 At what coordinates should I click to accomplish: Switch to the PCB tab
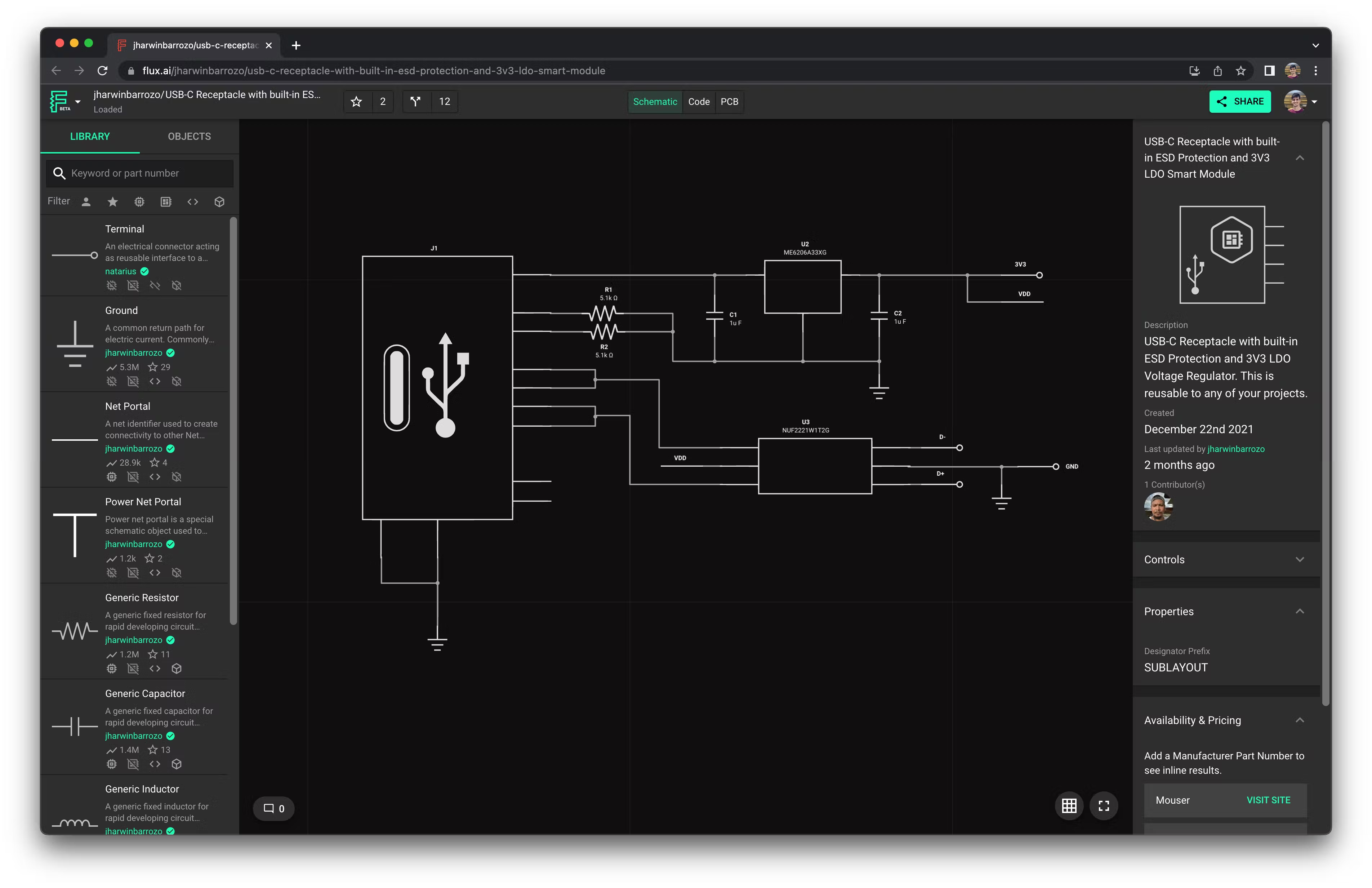click(x=730, y=102)
